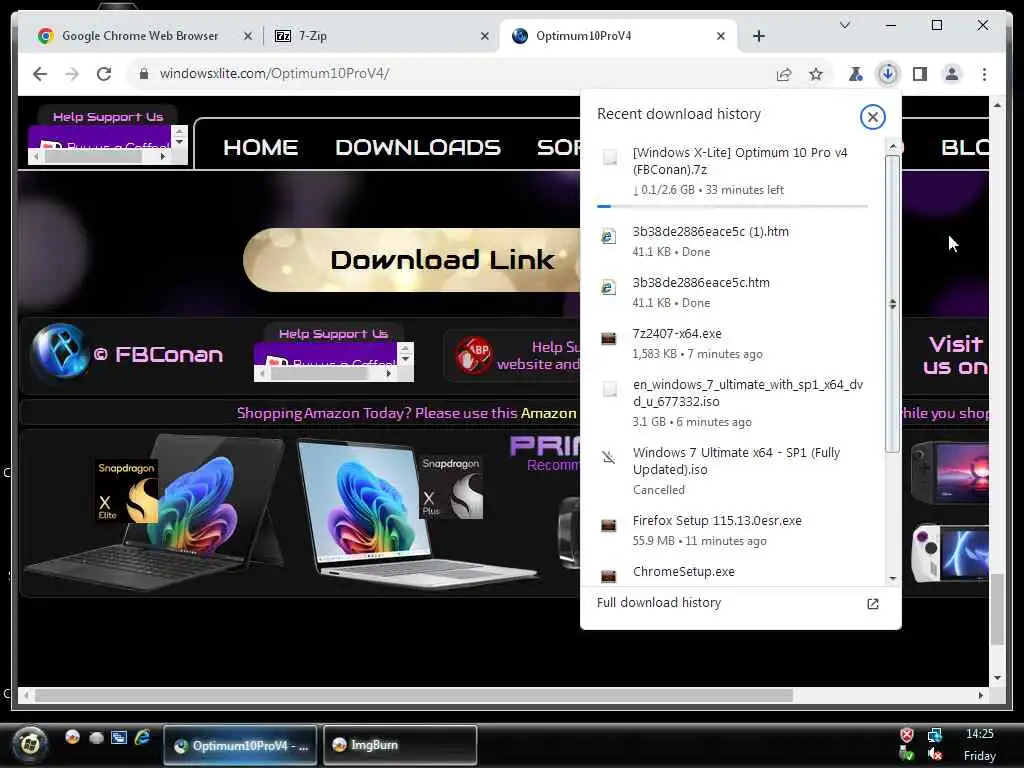Image resolution: width=1024 pixels, height=768 pixels.
Task: Click the Snapdragon X Plus laptop ad
Action: point(418,511)
